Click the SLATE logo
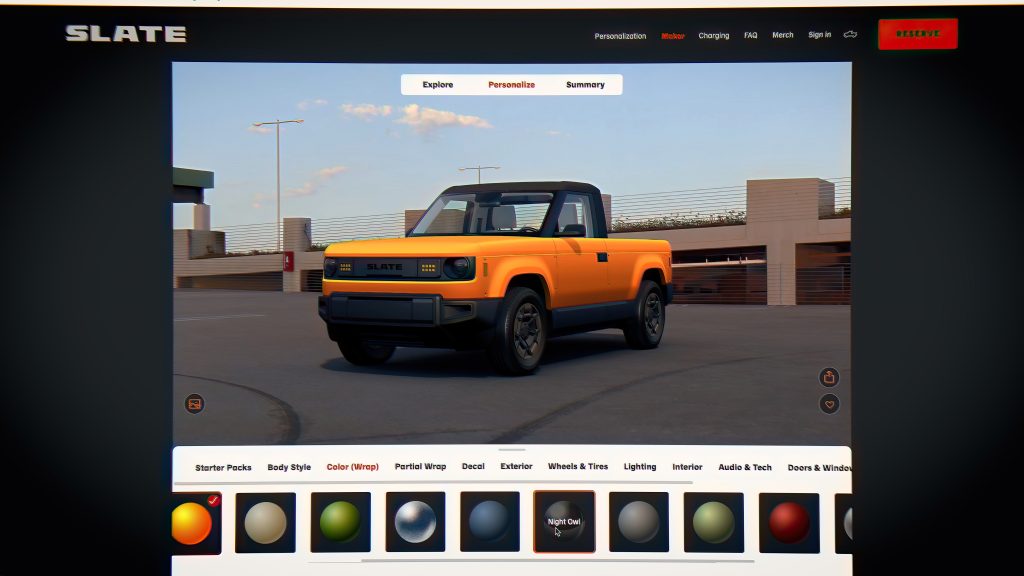This screenshot has height=576, width=1024. tap(126, 34)
